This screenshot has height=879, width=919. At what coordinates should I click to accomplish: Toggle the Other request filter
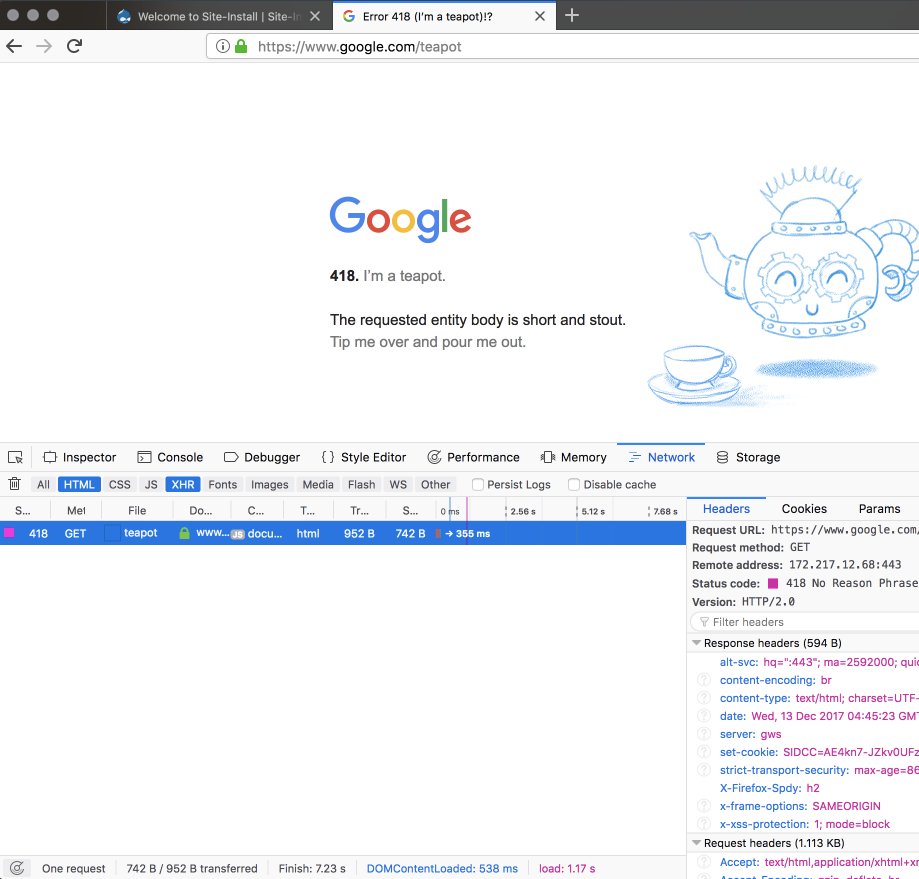pyautogui.click(x=435, y=485)
